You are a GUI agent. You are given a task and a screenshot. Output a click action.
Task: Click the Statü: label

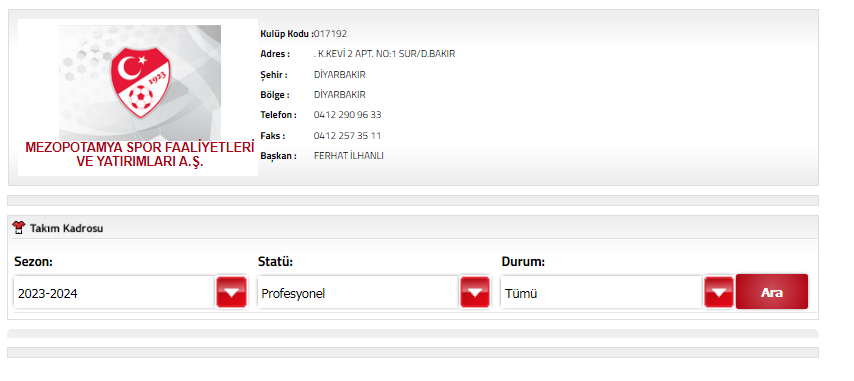[276, 262]
